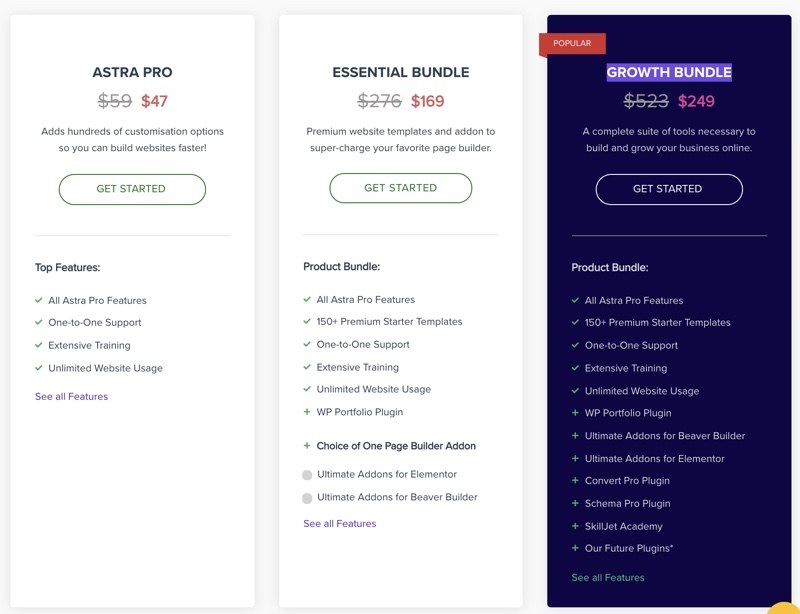Click plus icon beside WP Portfolio Plugin in Essential Bundle
Image resolution: width=800 pixels, height=614 pixels.
pyautogui.click(x=307, y=412)
